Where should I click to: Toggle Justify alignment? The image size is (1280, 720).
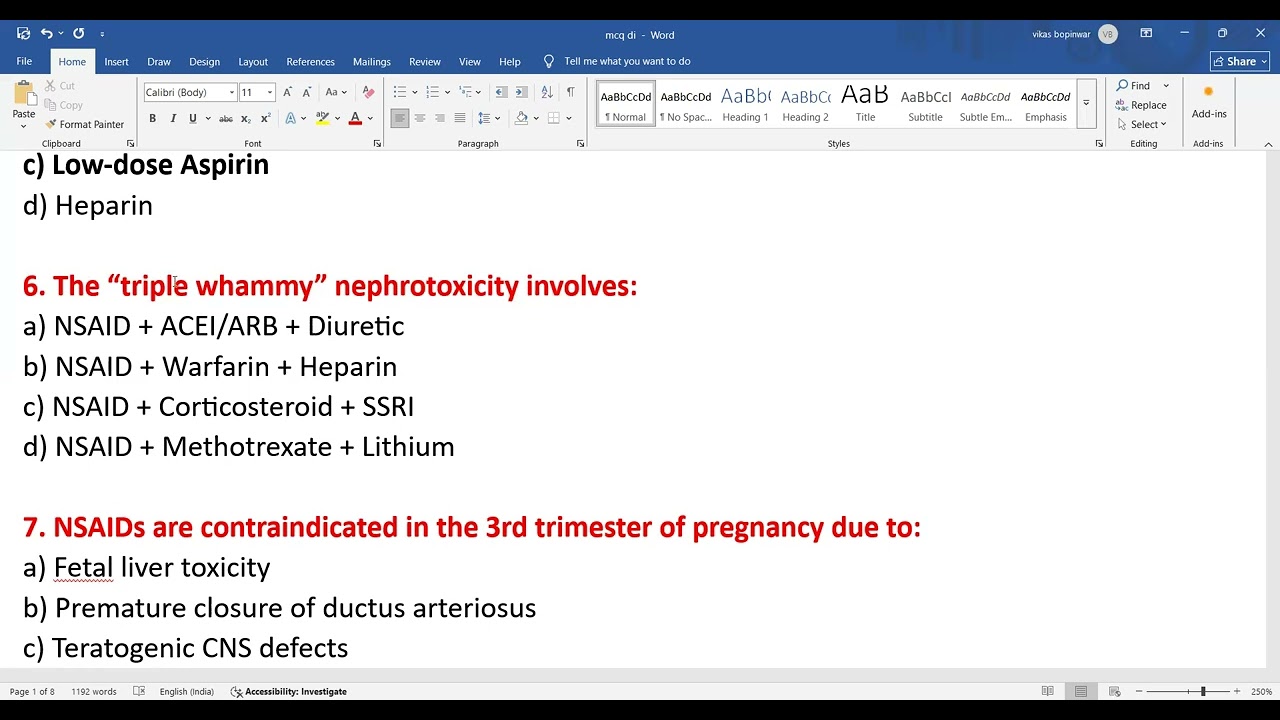point(460,118)
